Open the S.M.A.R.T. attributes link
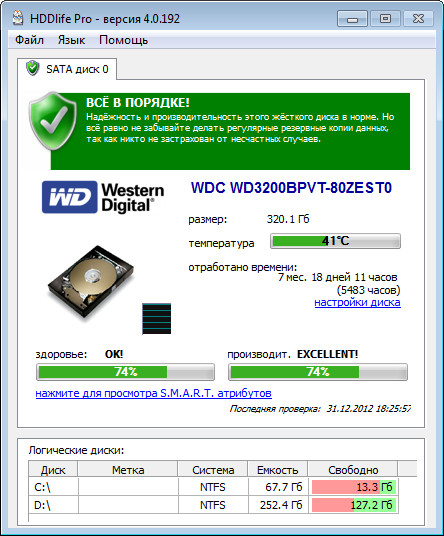The width and height of the screenshot is (444, 536). pos(153,393)
